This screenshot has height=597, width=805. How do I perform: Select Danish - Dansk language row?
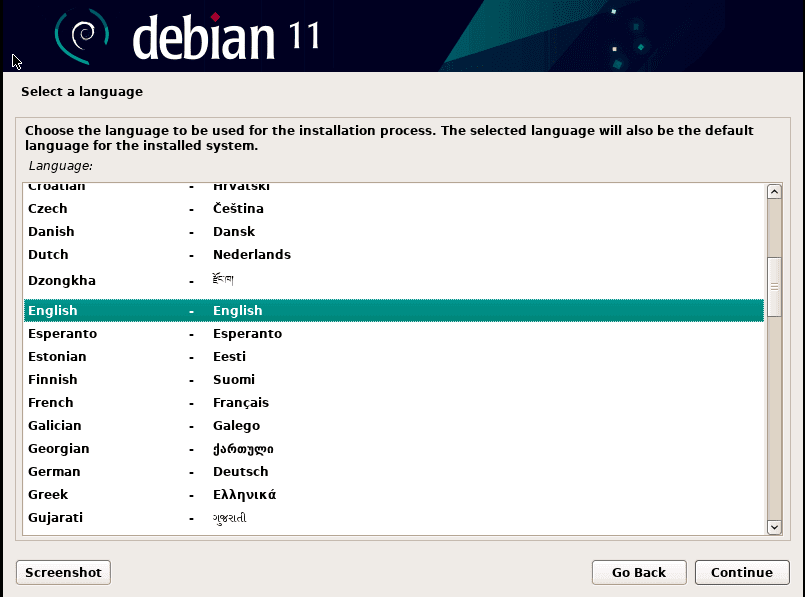pyautogui.click(x=394, y=232)
